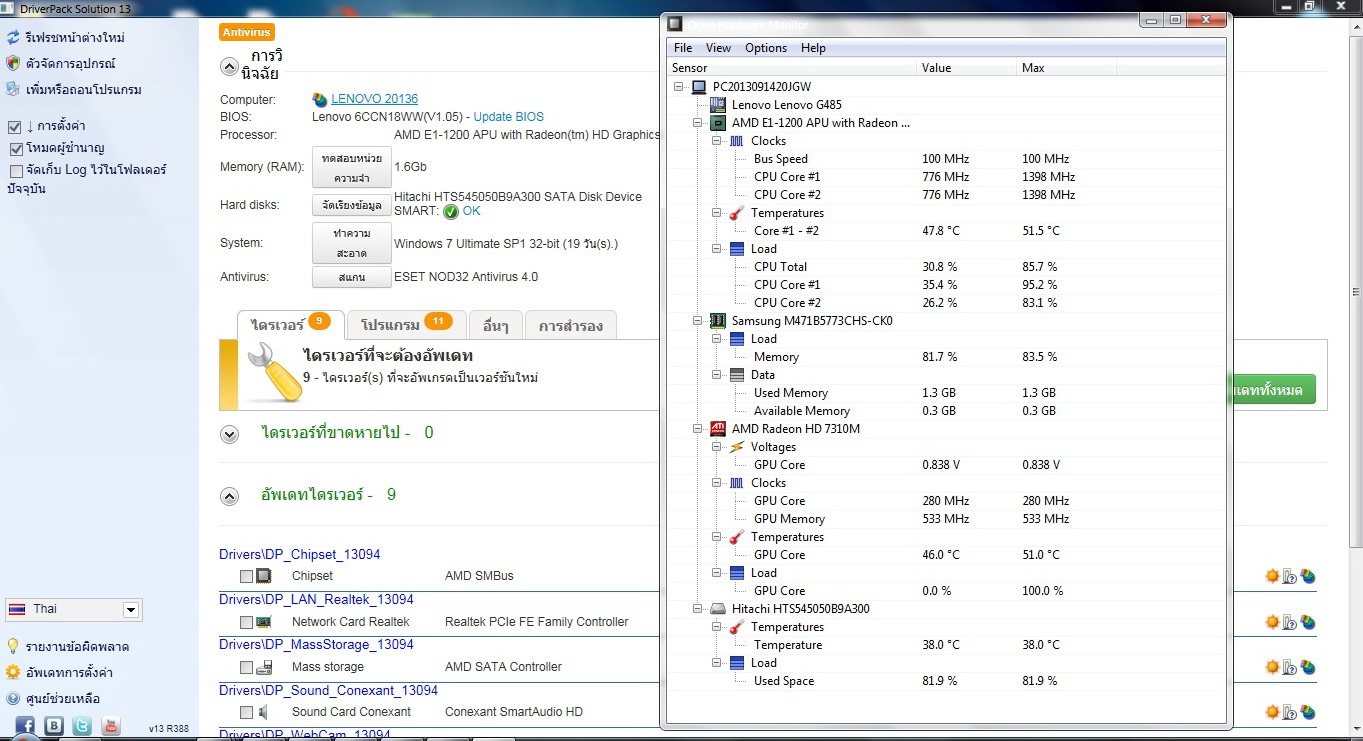Expand the missing drivers section chevron
Screen dimensions: 1363x741
point(229,434)
